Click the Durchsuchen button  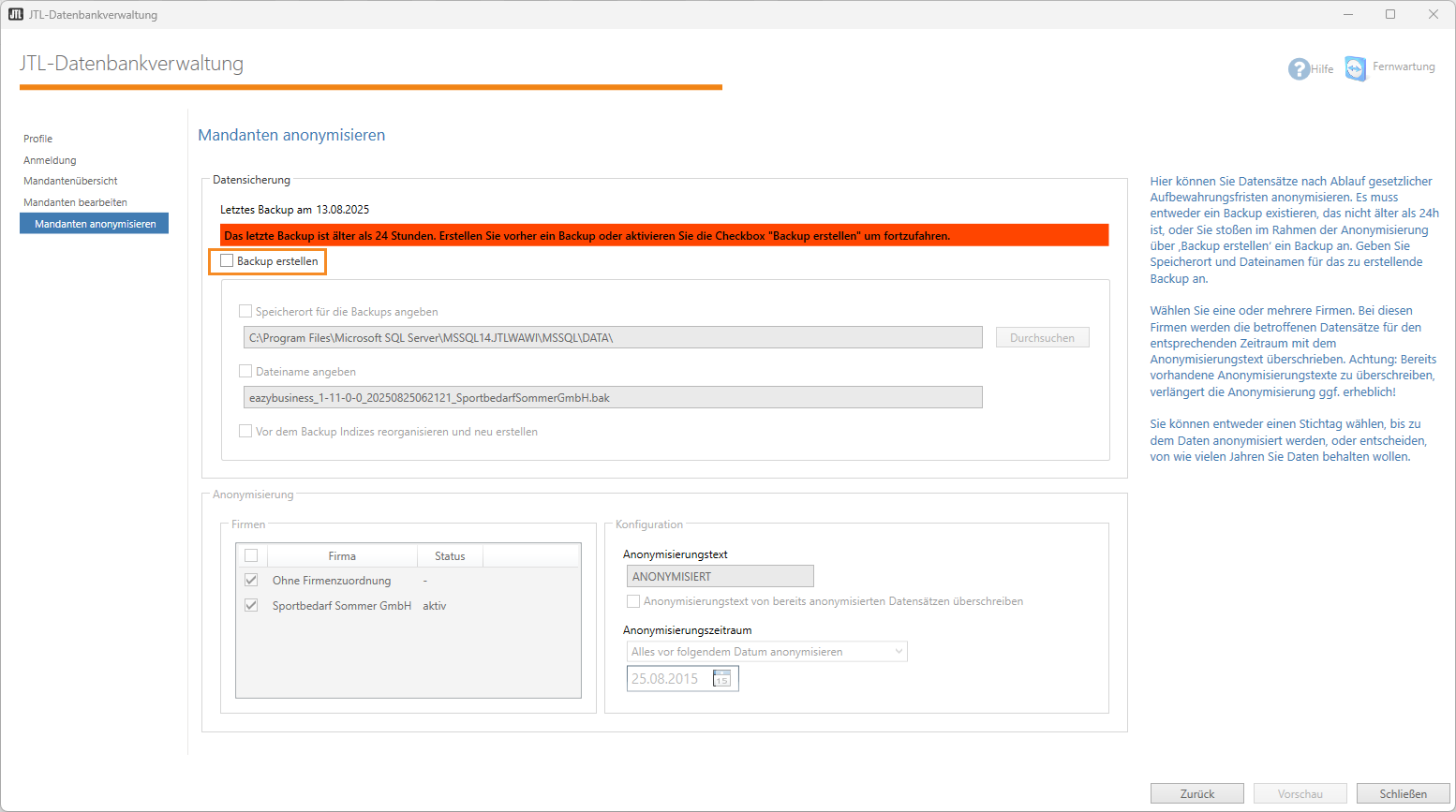(x=1042, y=338)
